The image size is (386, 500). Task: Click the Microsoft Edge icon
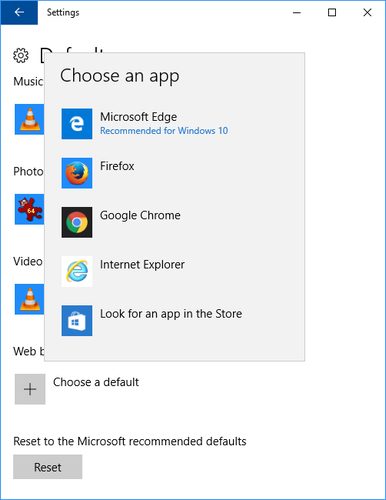pos(77,124)
